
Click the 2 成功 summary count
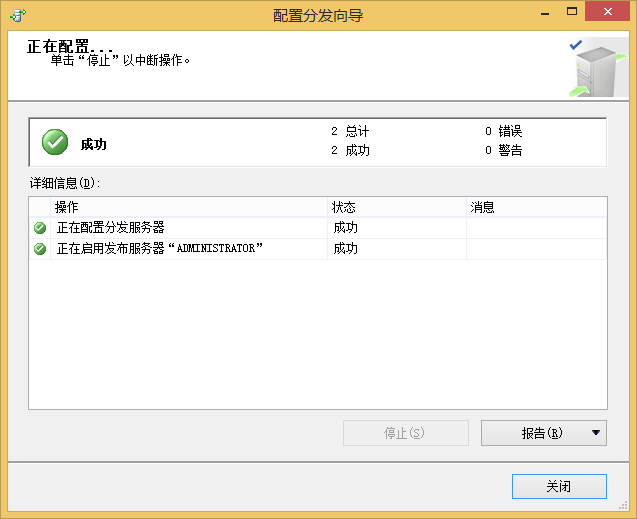(x=350, y=150)
